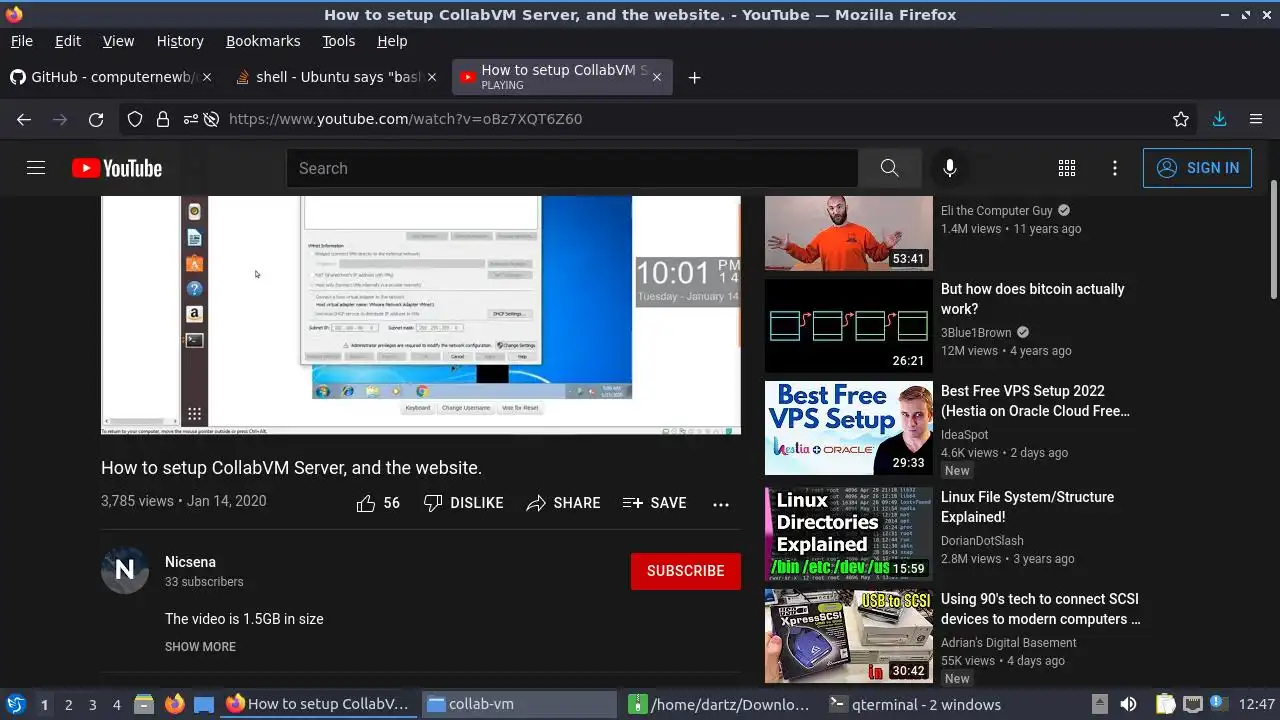Switch to workspace 2
The height and width of the screenshot is (720, 1280).
pyautogui.click(x=68, y=704)
